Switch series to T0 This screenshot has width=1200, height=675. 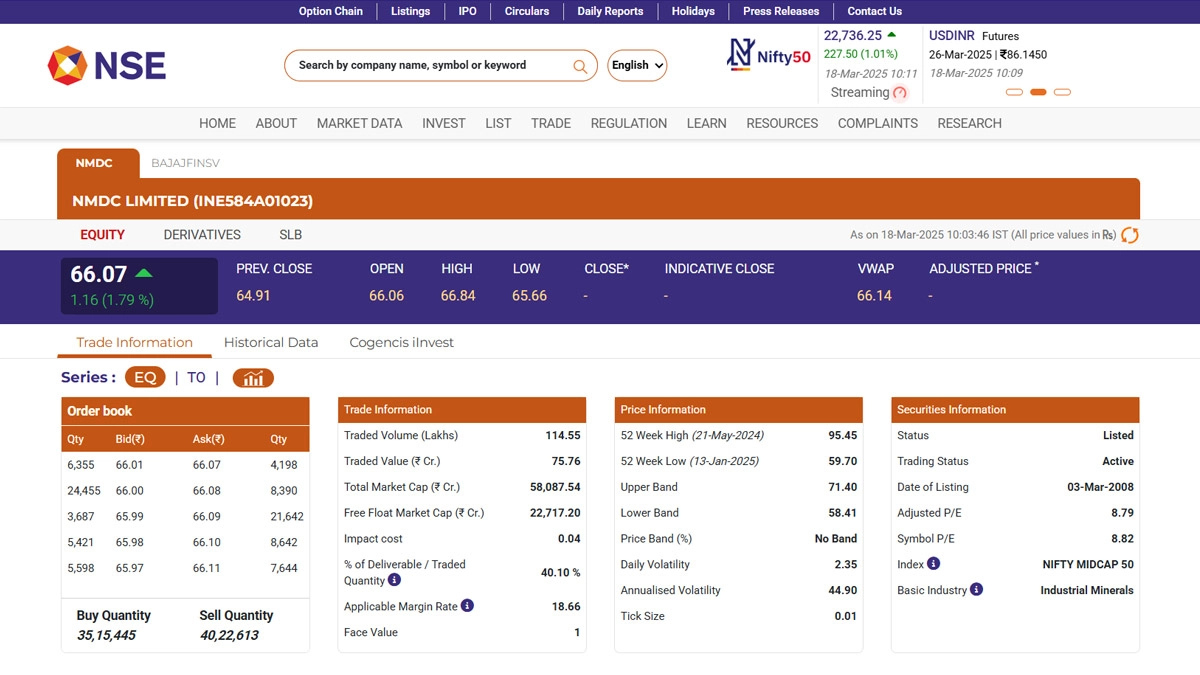tap(196, 378)
